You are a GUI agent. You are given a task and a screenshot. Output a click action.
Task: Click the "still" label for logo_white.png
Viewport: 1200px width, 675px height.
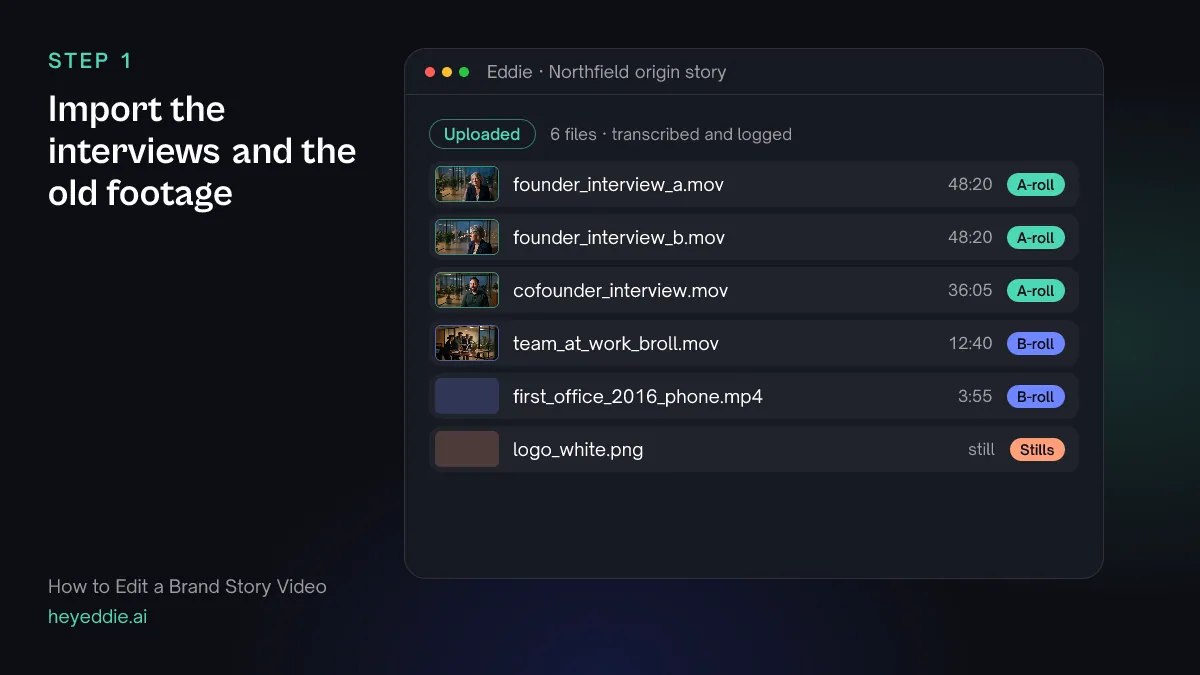click(x=981, y=450)
